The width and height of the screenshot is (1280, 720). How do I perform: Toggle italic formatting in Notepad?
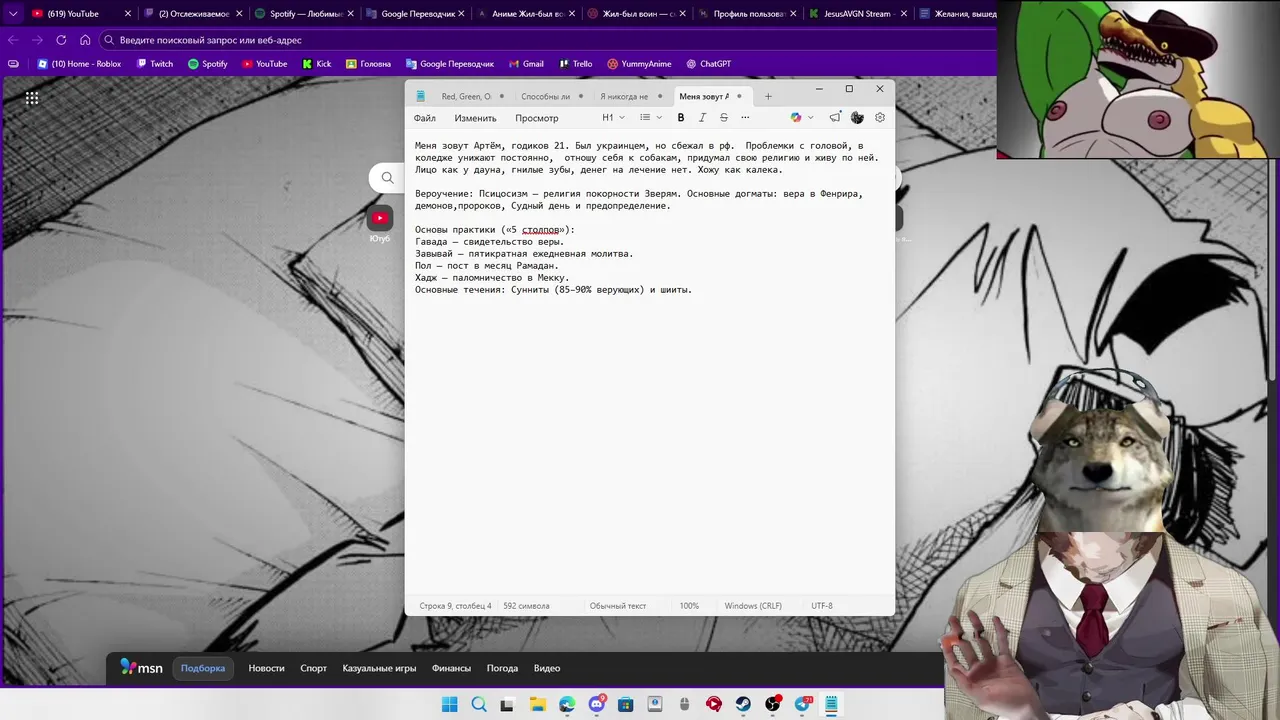[x=702, y=118]
